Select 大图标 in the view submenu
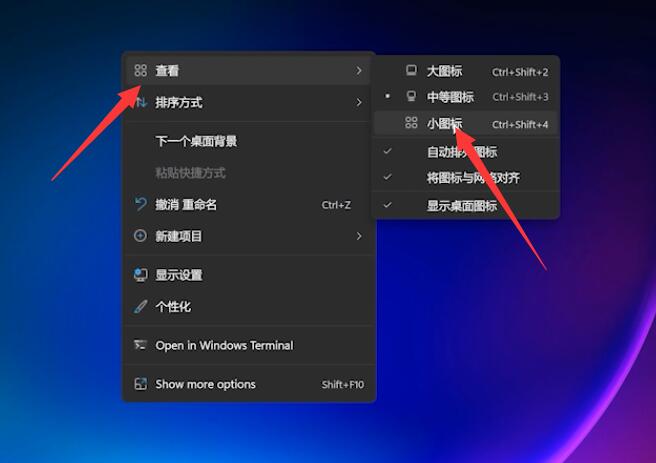 coord(466,72)
